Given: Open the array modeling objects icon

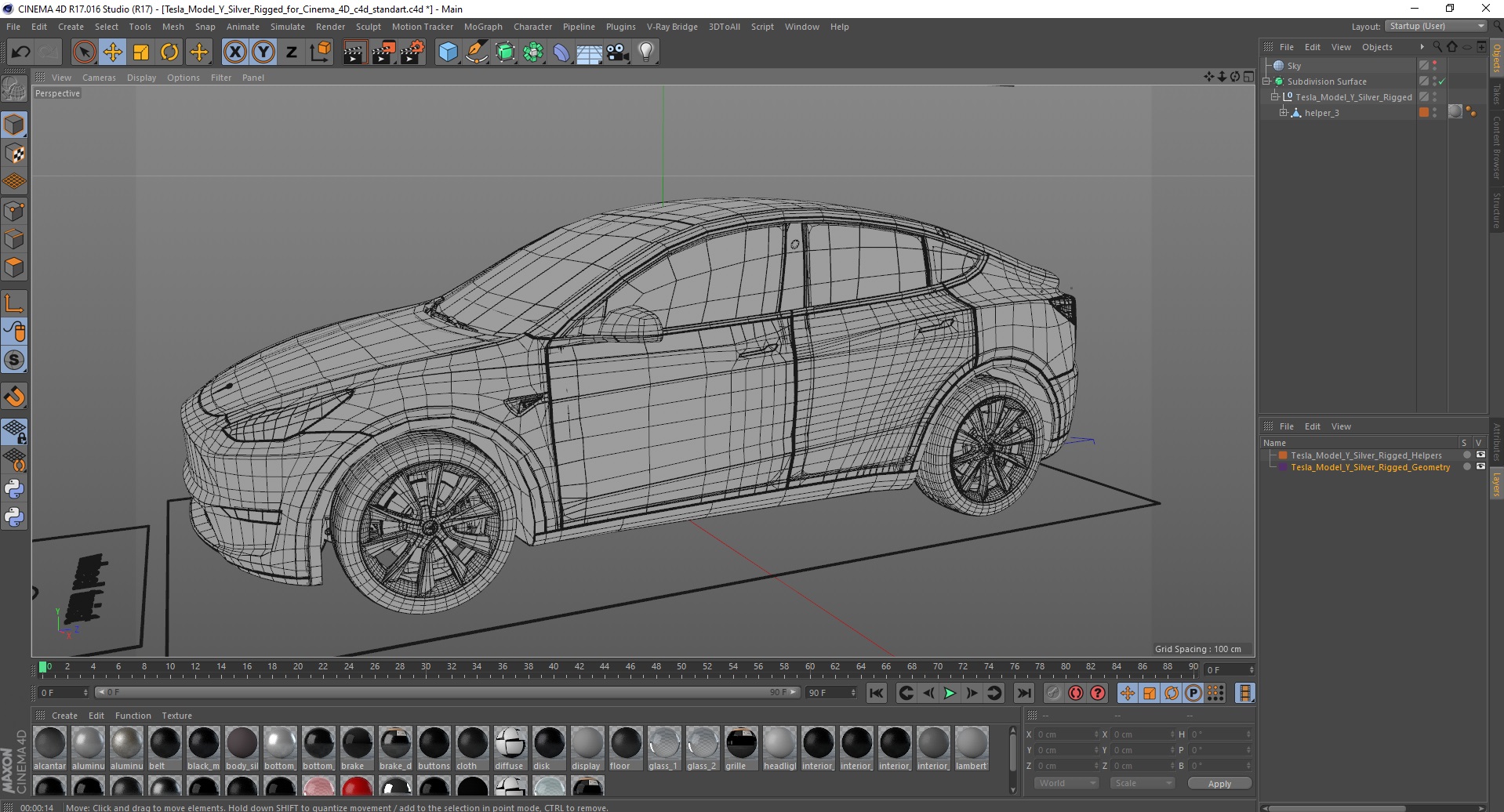Looking at the screenshot, I should click(534, 53).
